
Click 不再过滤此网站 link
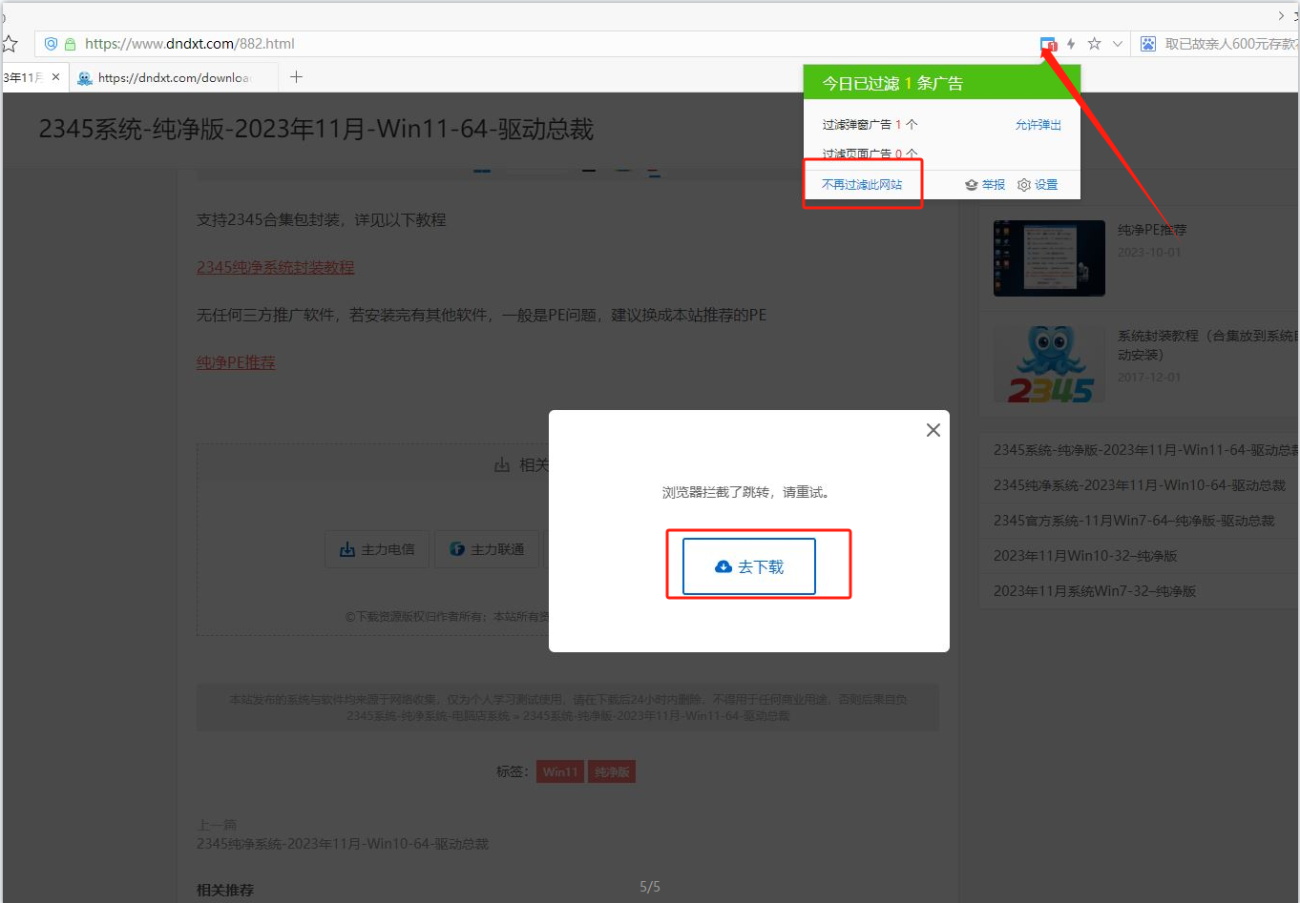point(861,185)
